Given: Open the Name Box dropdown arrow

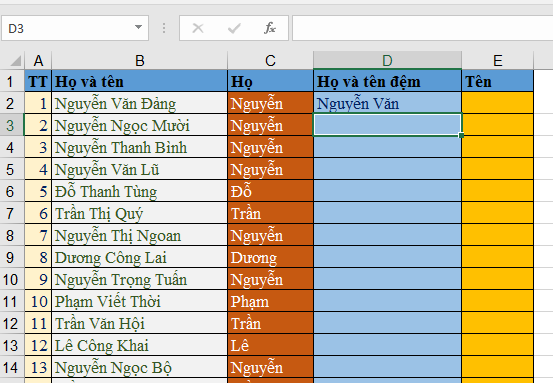Looking at the screenshot, I should pos(139,28).
